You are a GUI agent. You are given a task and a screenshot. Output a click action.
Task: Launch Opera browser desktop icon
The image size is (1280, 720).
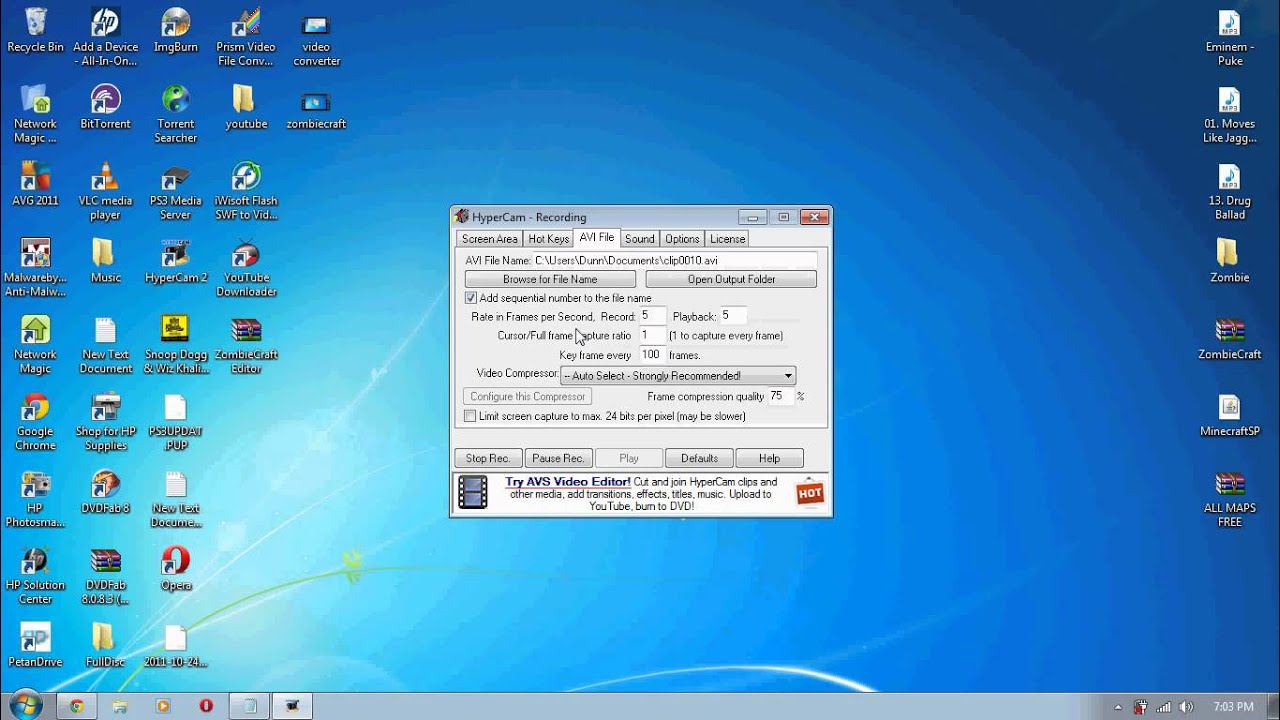(176, 569)
